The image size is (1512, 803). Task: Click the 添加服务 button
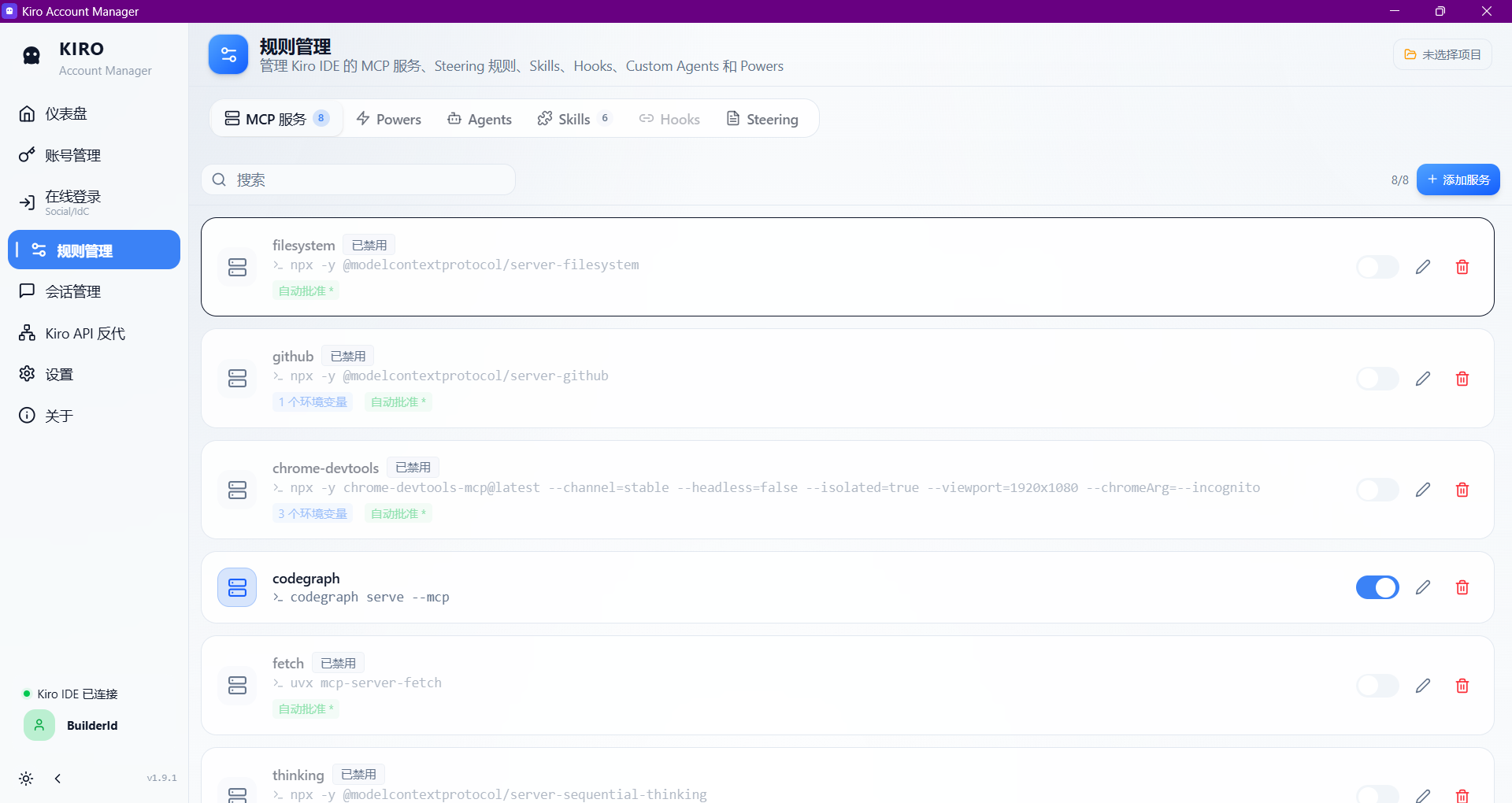(1458, 179)
